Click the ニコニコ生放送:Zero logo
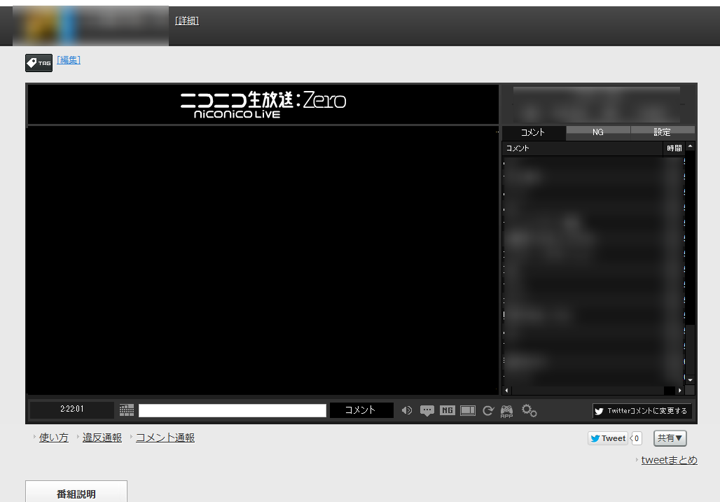The image size is (720, 502). [x=263, y=105]
